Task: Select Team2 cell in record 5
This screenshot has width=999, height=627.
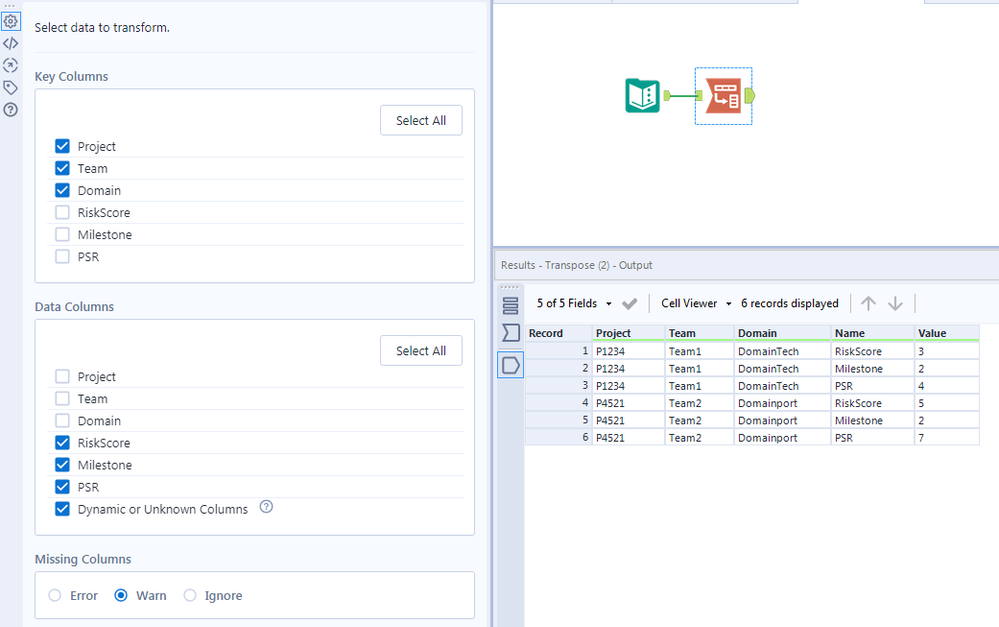Action: (x=699, y=421)
